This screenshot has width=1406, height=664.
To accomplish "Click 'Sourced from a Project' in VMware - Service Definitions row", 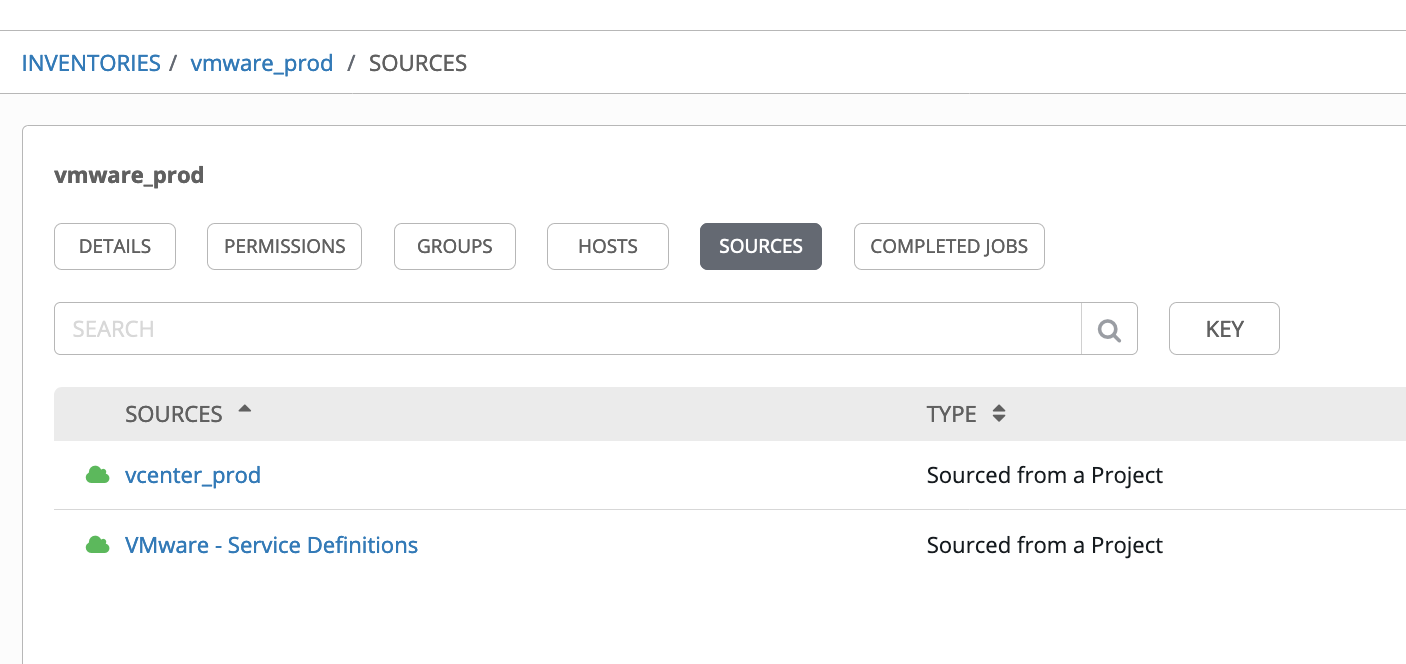I will (1045, 545).
